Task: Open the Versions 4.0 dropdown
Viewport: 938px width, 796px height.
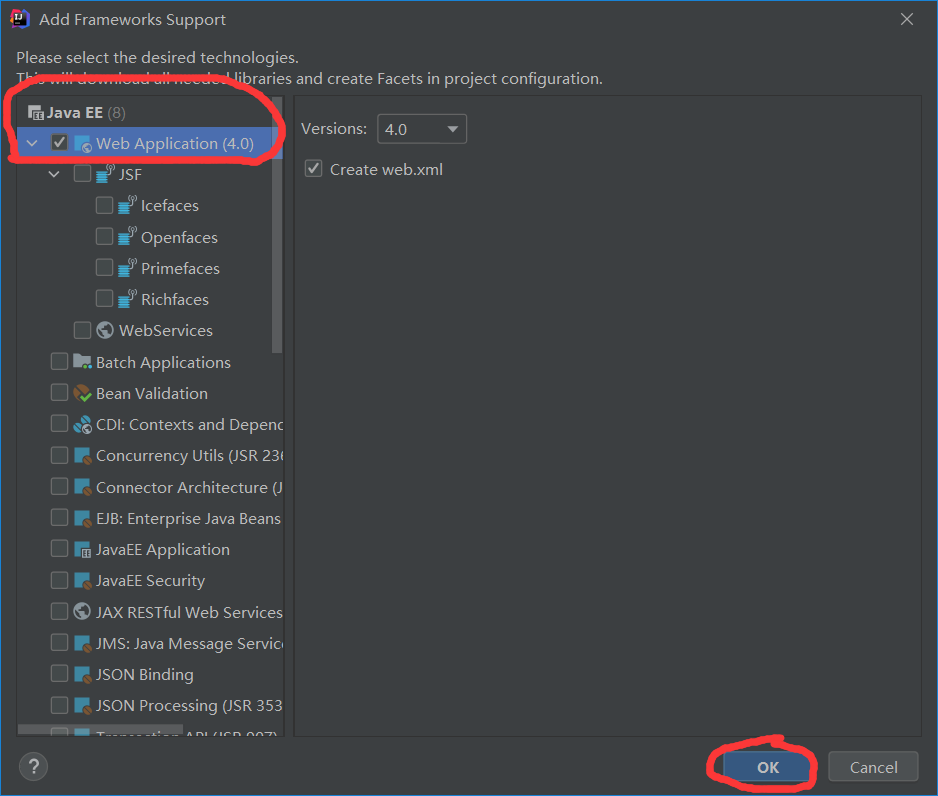Action: coord(422,129)
